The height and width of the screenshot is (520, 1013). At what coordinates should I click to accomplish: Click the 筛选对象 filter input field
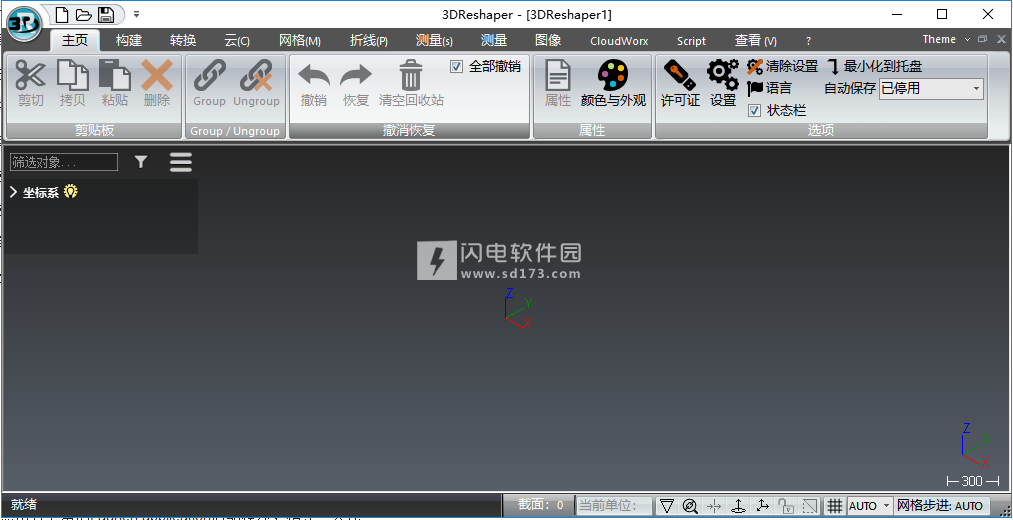click(64, 162)
